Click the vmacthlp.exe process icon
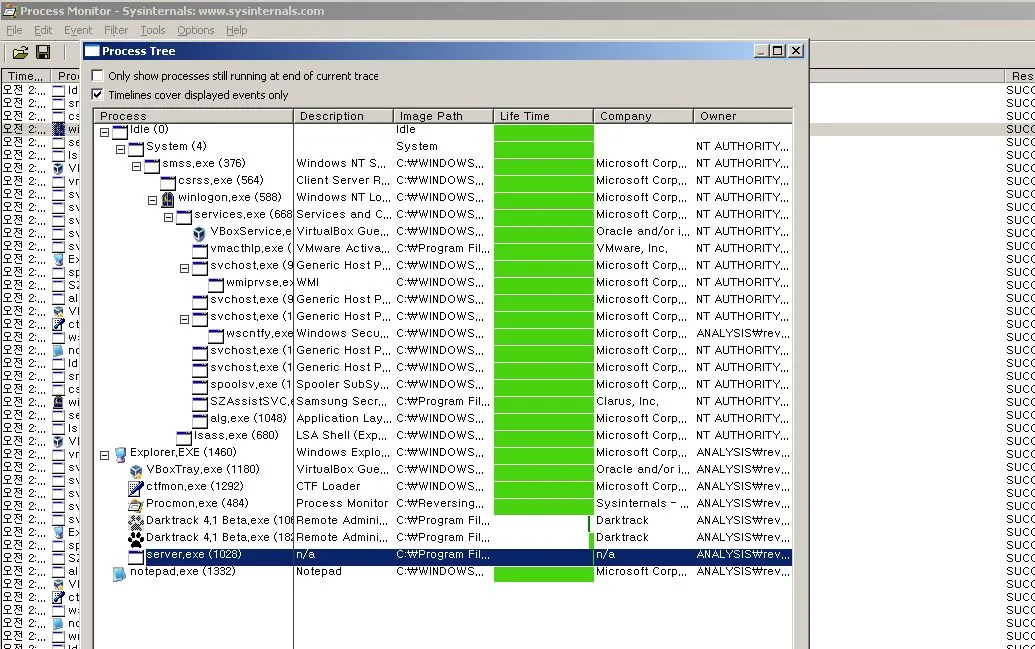1035x649 pixels. tap(200, 250)
